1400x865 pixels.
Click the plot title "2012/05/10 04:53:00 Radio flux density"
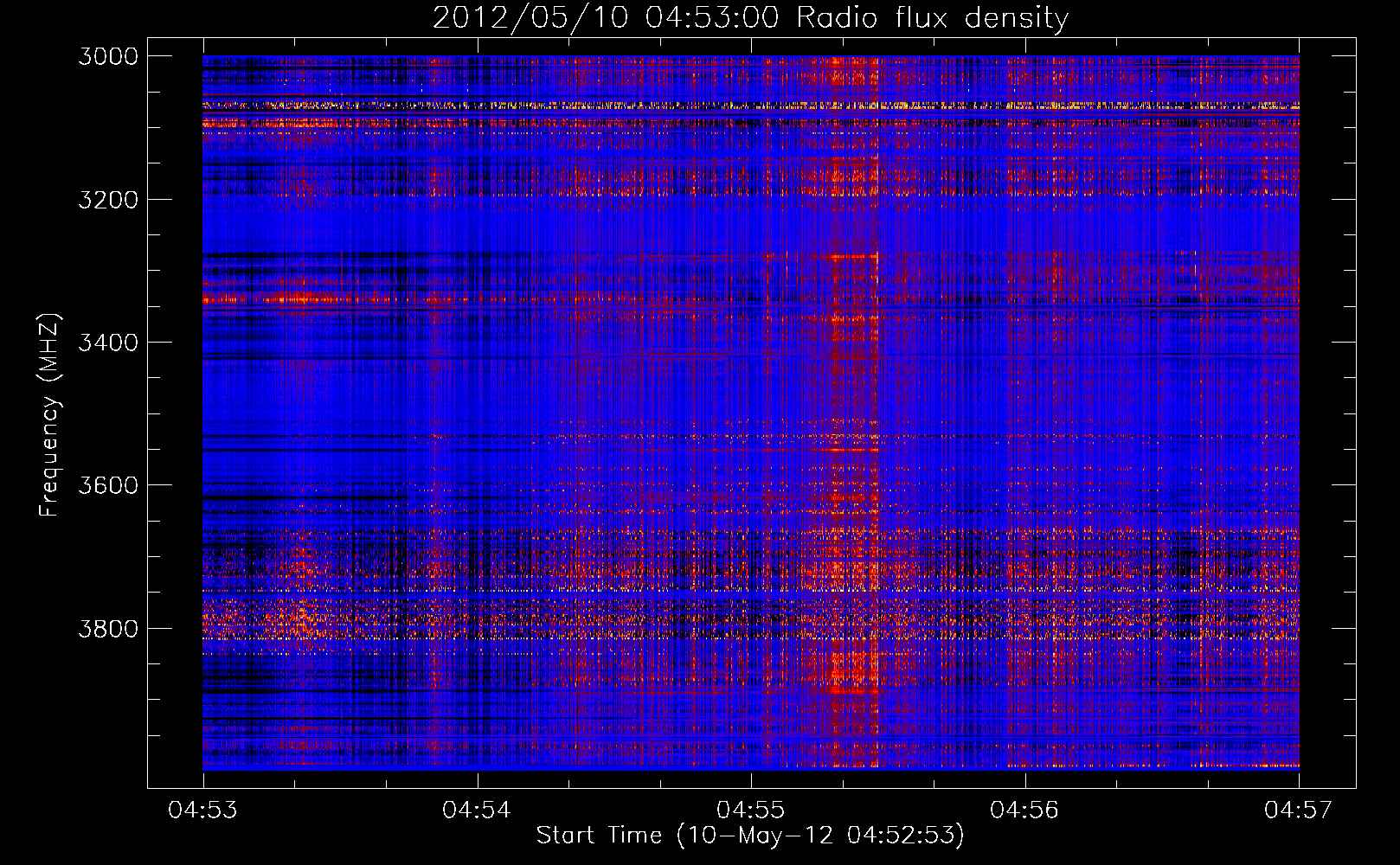[750, 17]
